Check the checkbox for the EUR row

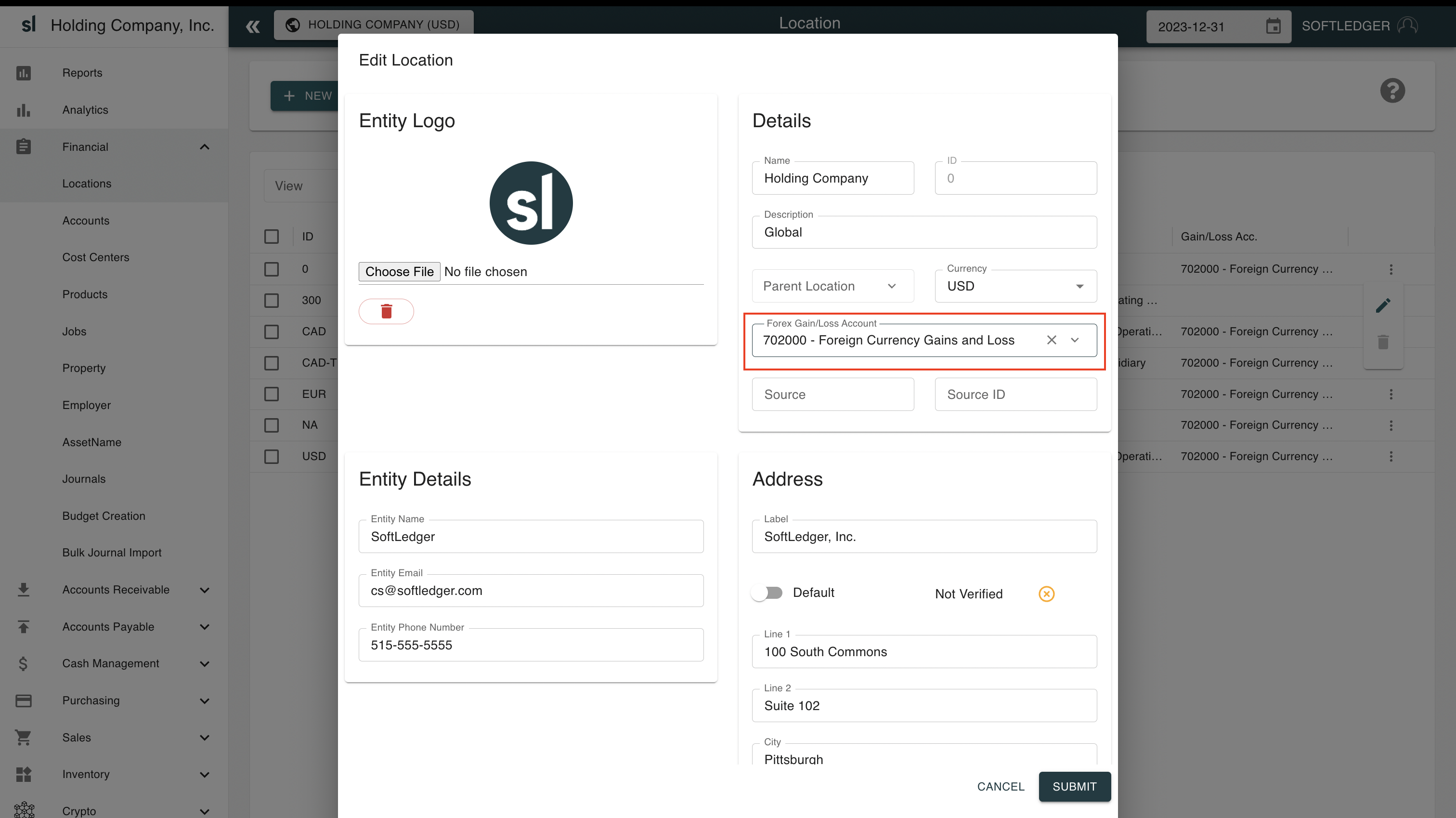[x=271, y=394]
